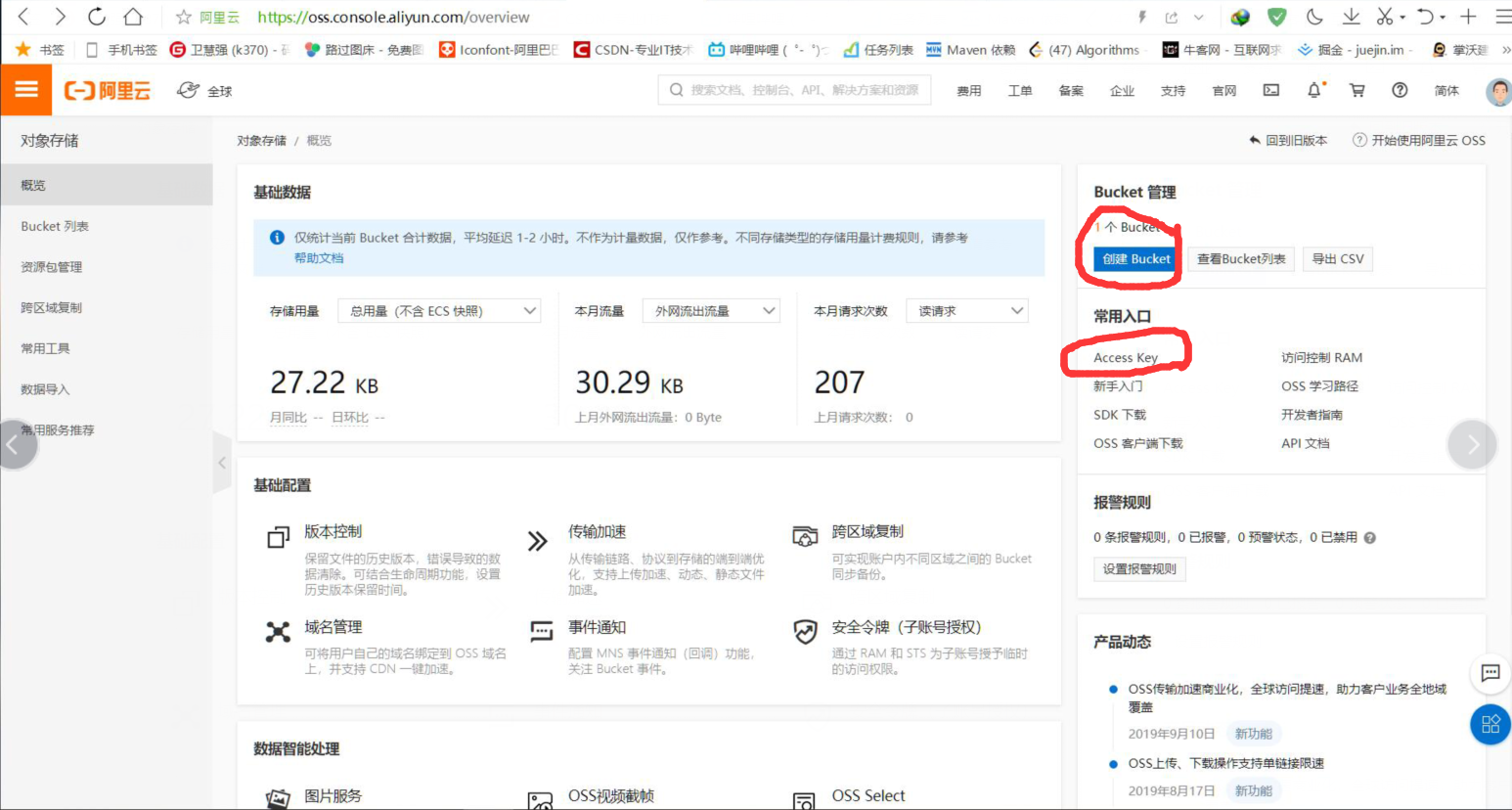Open CSDN bookmark in bookmarks bar
This screenshot has height=810, width=1512.
pyautogui.click(x=634, y=50)
